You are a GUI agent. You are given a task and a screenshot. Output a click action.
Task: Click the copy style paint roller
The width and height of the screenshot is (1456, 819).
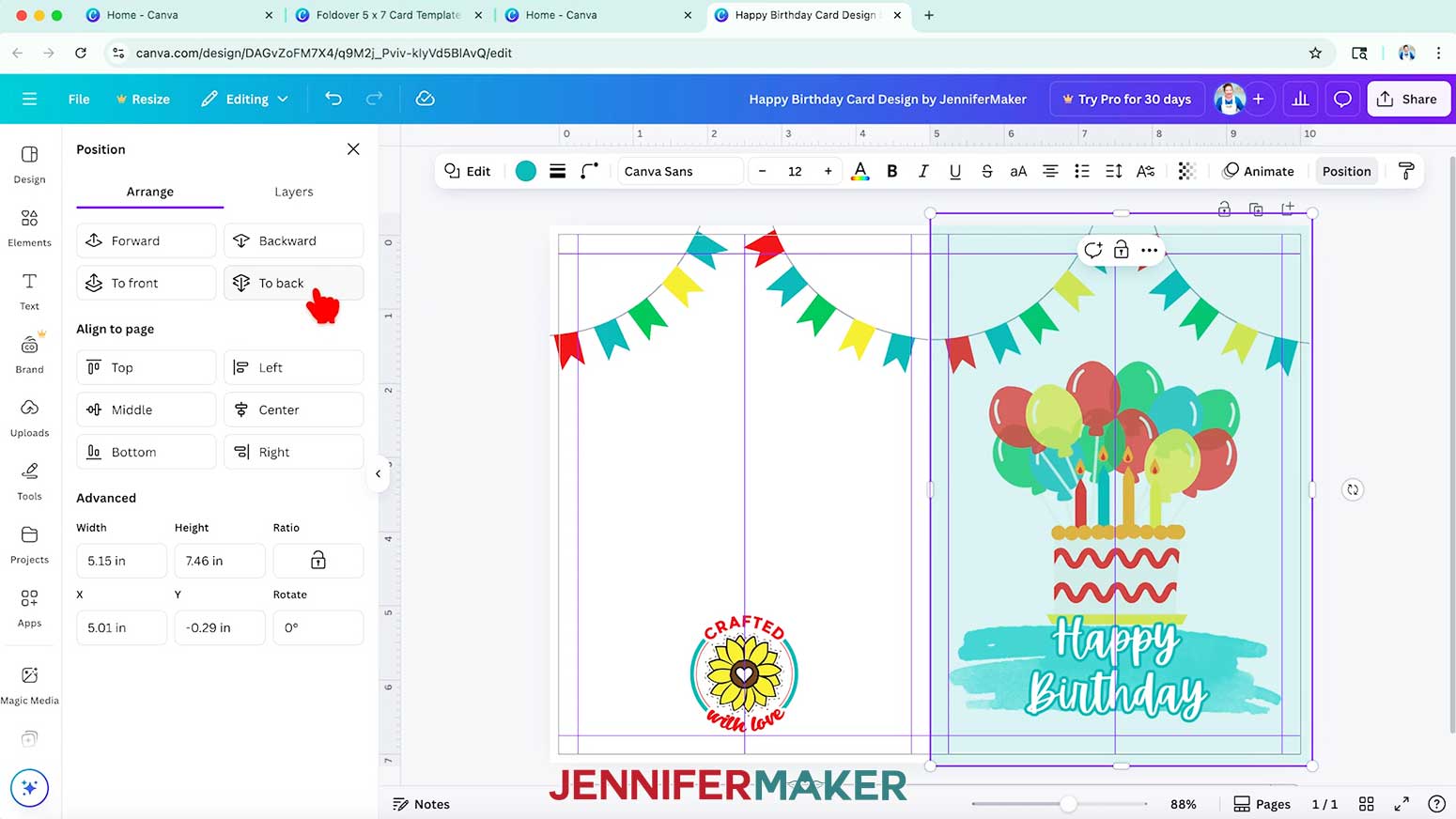pyautogui.click(x=1406, y=171)
